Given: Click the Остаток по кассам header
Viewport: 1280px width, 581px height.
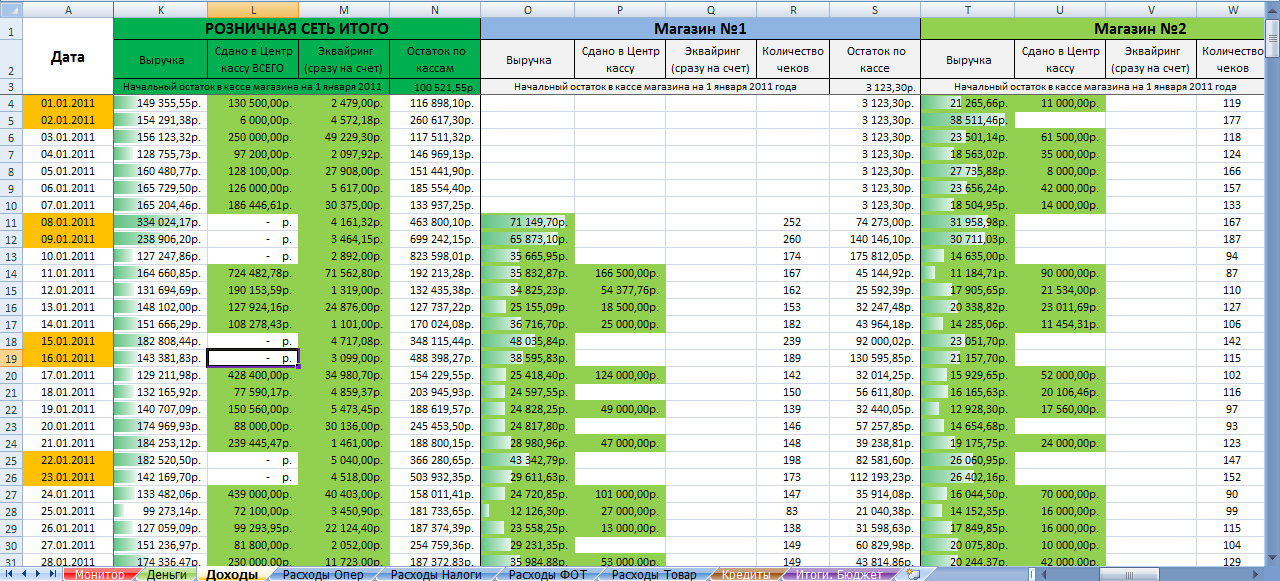Looking at the screenshot, I should point(435,60).
